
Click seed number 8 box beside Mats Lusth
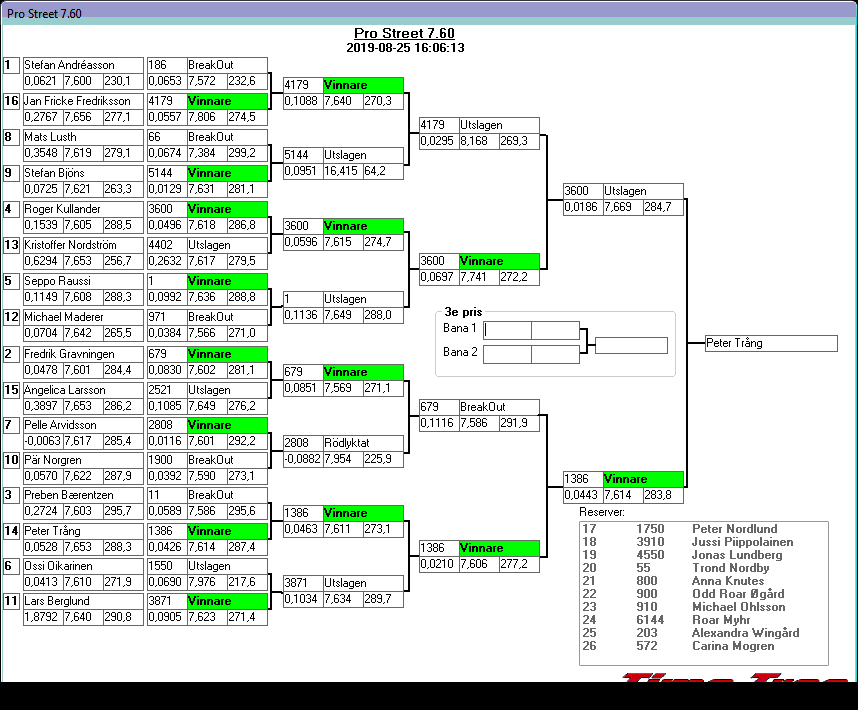(11, 137)
